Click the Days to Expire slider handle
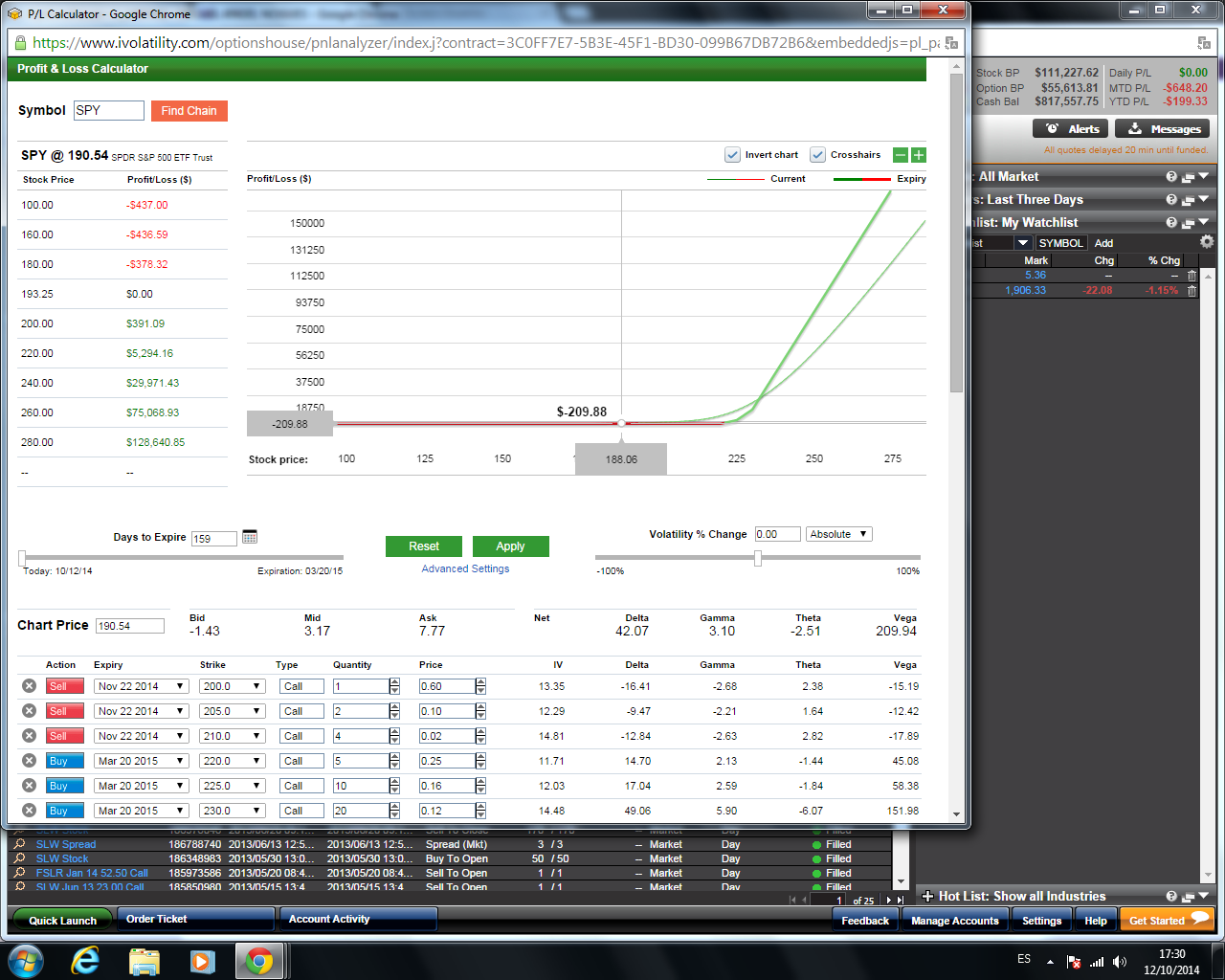The width and height of the screenshot is (1225, 980). 22,558
